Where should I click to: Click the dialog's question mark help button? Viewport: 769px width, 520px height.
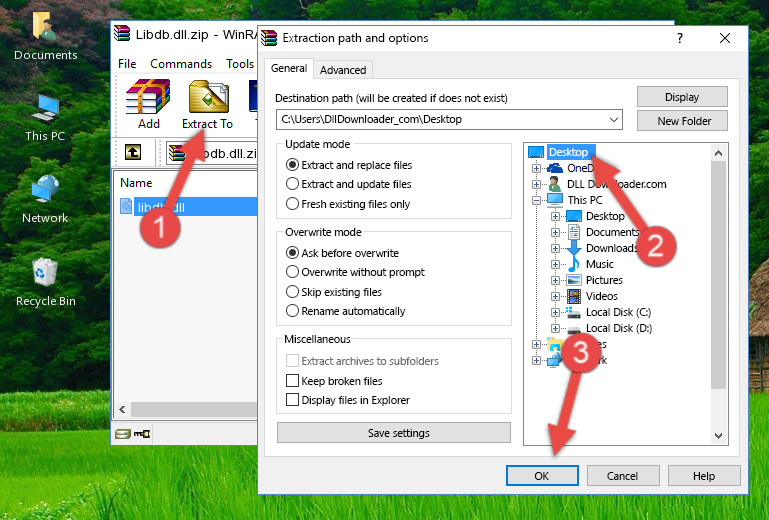click(x=680, y=38)
